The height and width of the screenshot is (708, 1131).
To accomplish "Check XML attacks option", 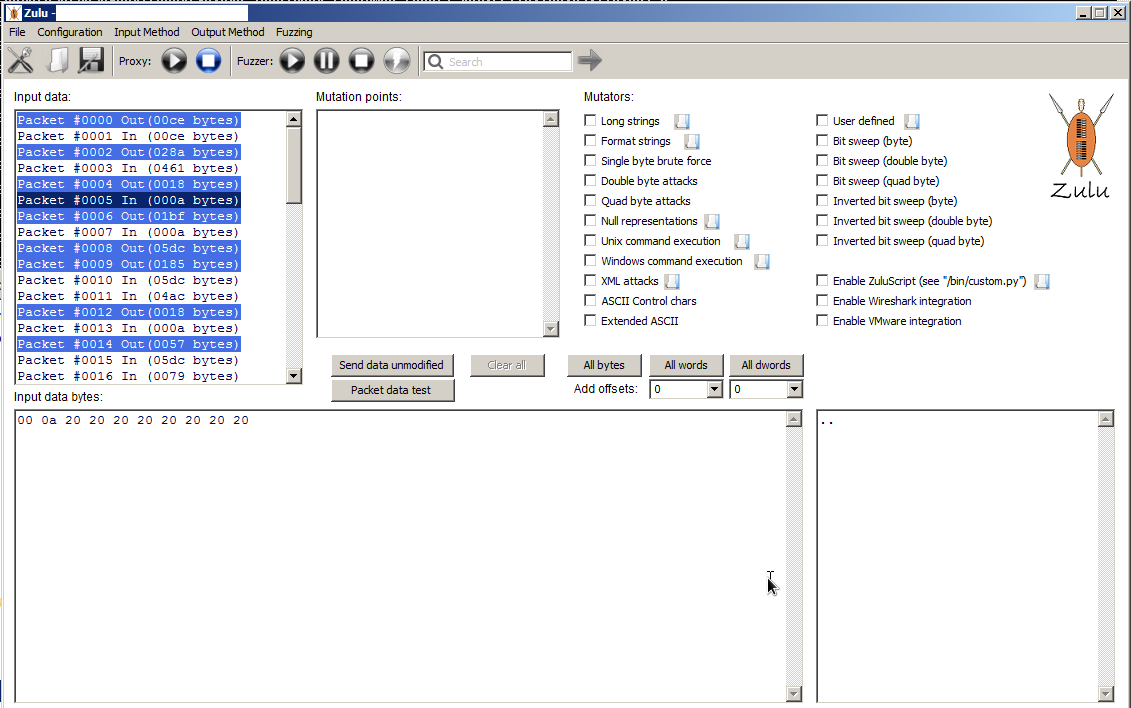I will click(x=590, y=280).
